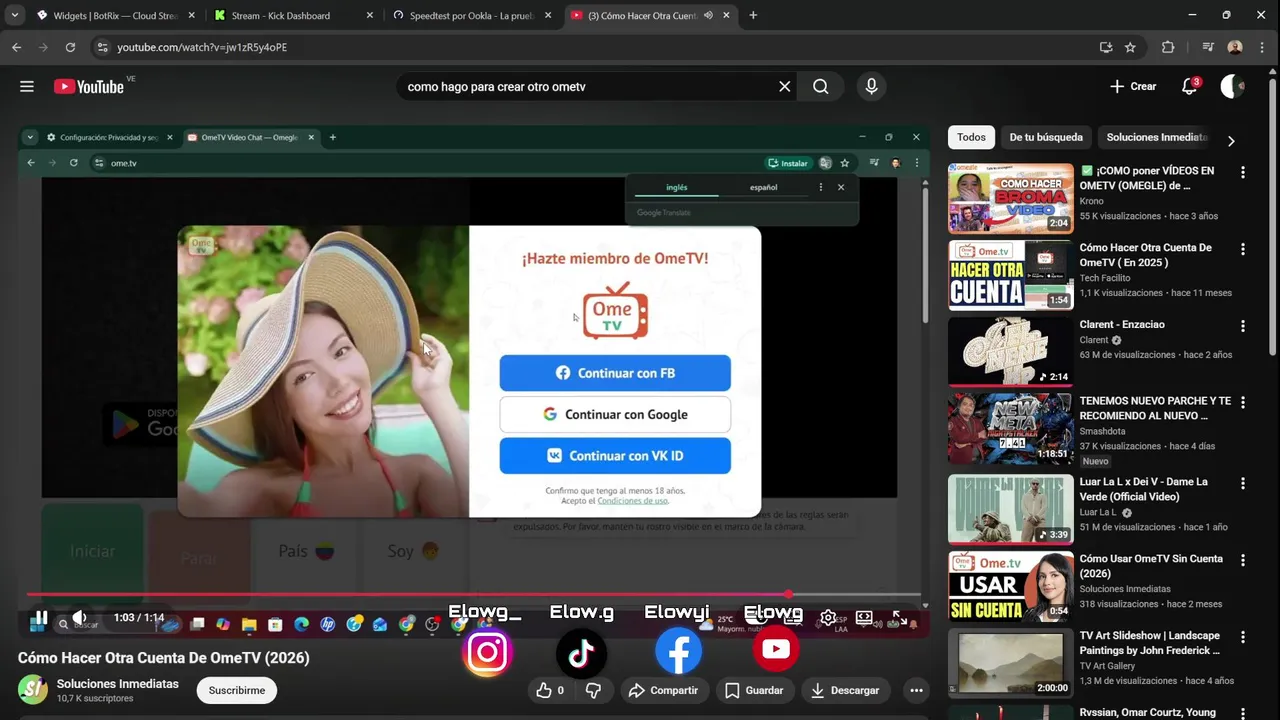Open options for Smashdota video
The height and width of the screenshot is (720, 1280).
[x=1243, y=402]
